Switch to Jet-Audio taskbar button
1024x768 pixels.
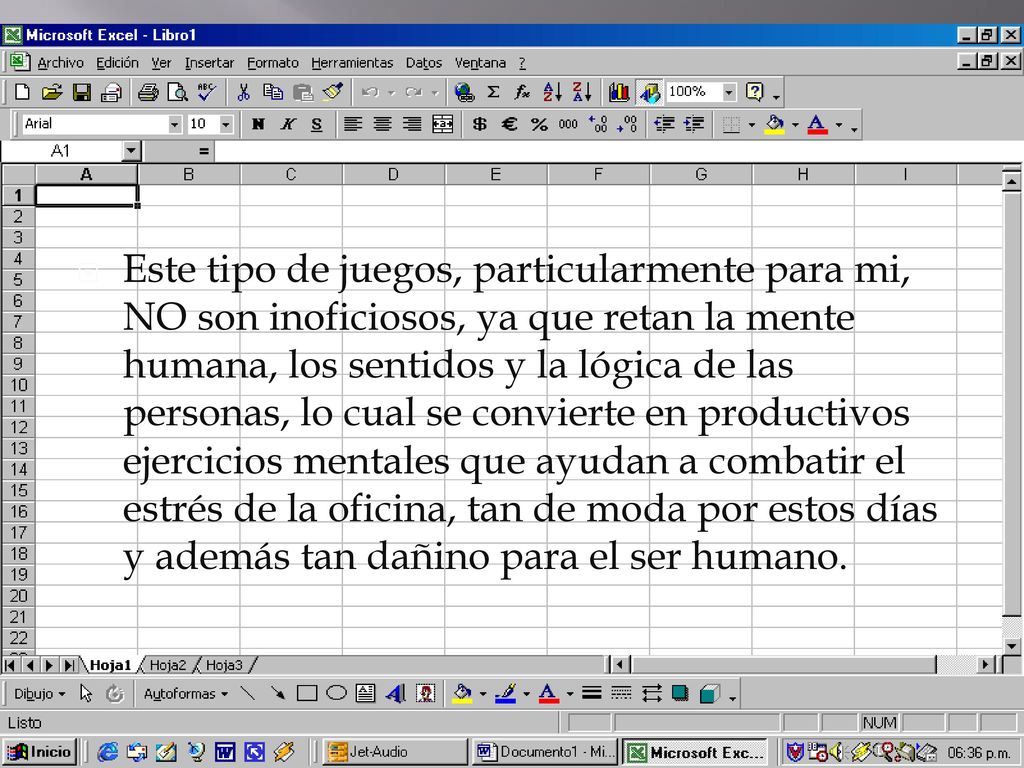coord(396,752)
